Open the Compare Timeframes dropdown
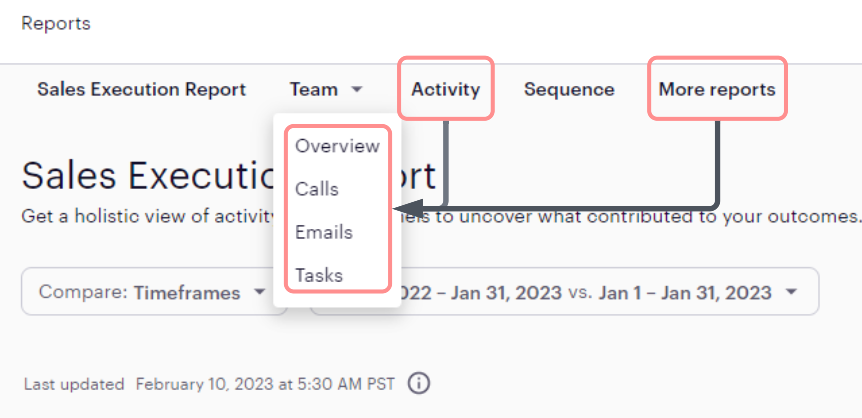 pos(154,292)
